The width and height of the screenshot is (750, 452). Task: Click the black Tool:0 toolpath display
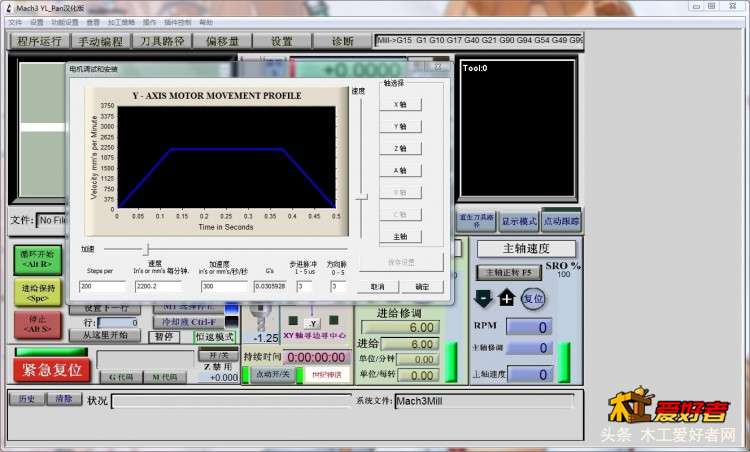pos(517,128)
